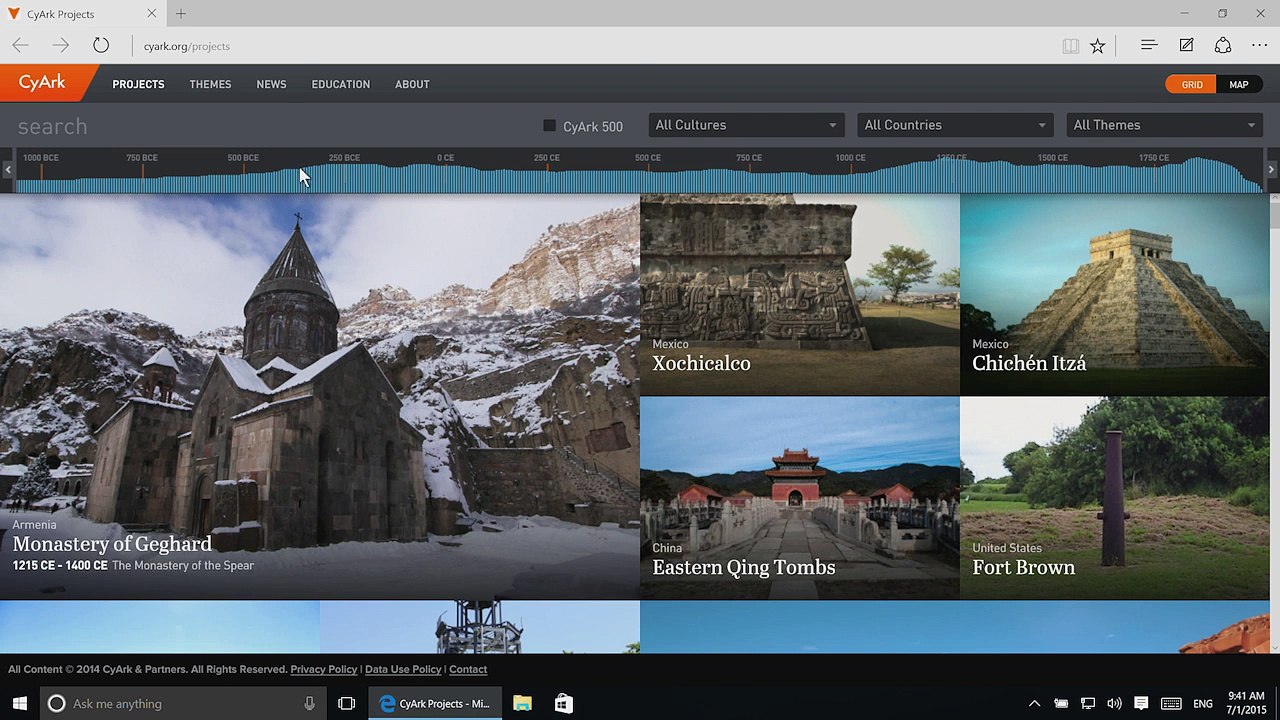
Task: Expand the All Themes dropdown
Action: click(x=1164, y=125)
